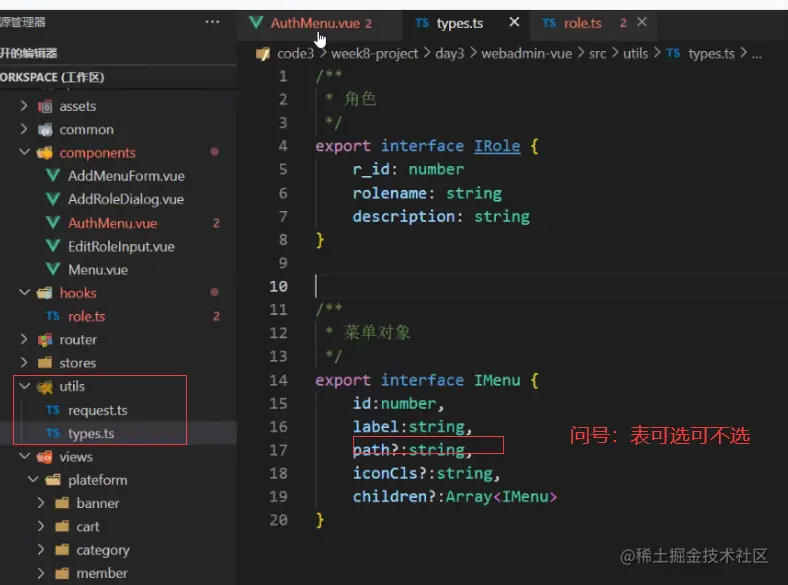
Task: Click webadmin-vue in the breadcrumb
Action: point(527,53)
